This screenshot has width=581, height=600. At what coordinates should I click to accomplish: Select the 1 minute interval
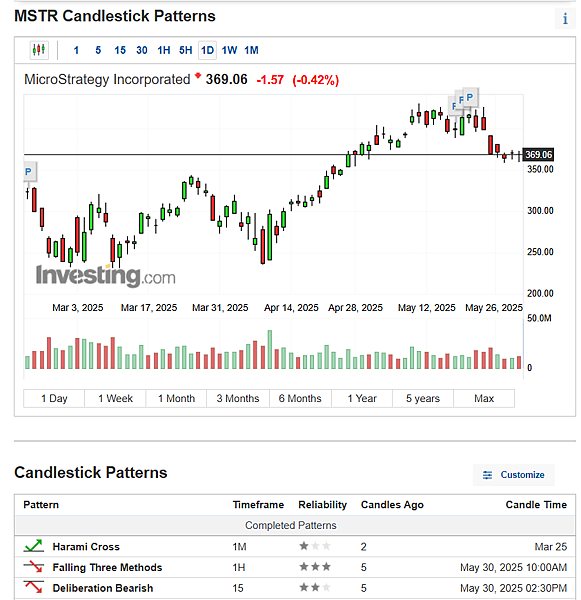tap(76, 50)
